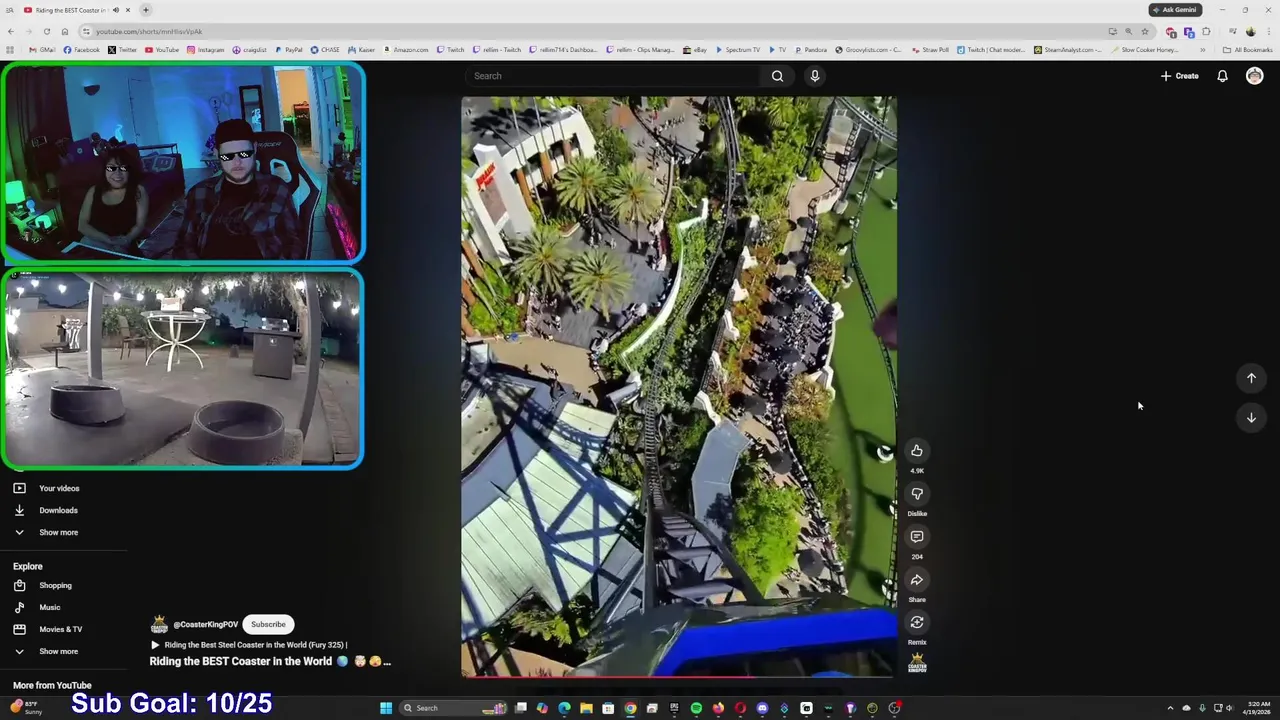
Task: Open the CoasterKingPOV sound thumbnail beside video
Action: [x=917, y=664]
